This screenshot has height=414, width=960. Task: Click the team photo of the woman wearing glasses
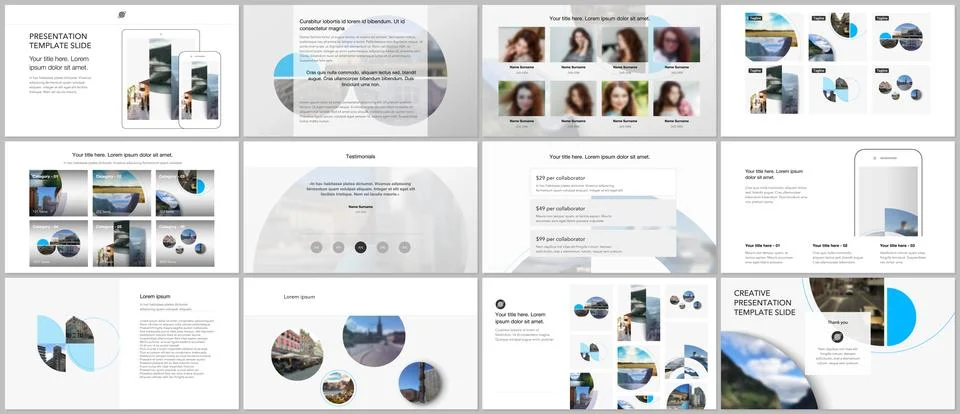pyautogui.click(x=677, y=45)
